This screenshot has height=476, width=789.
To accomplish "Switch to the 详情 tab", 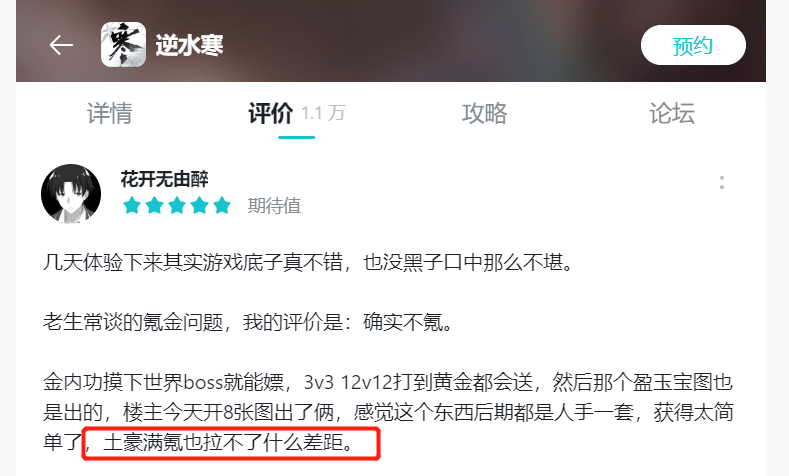I will (110, 113).
